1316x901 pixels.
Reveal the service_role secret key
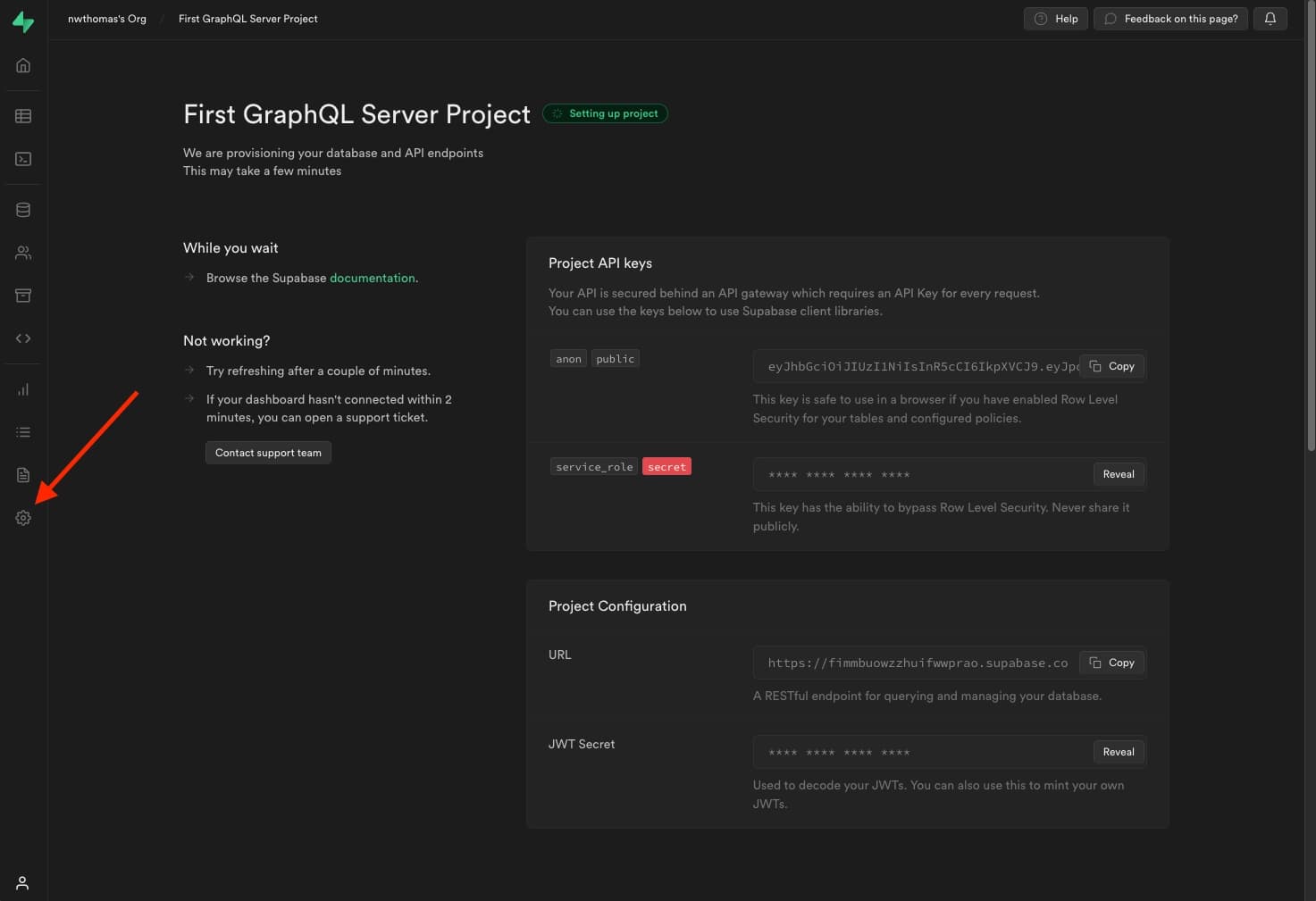1118,474
